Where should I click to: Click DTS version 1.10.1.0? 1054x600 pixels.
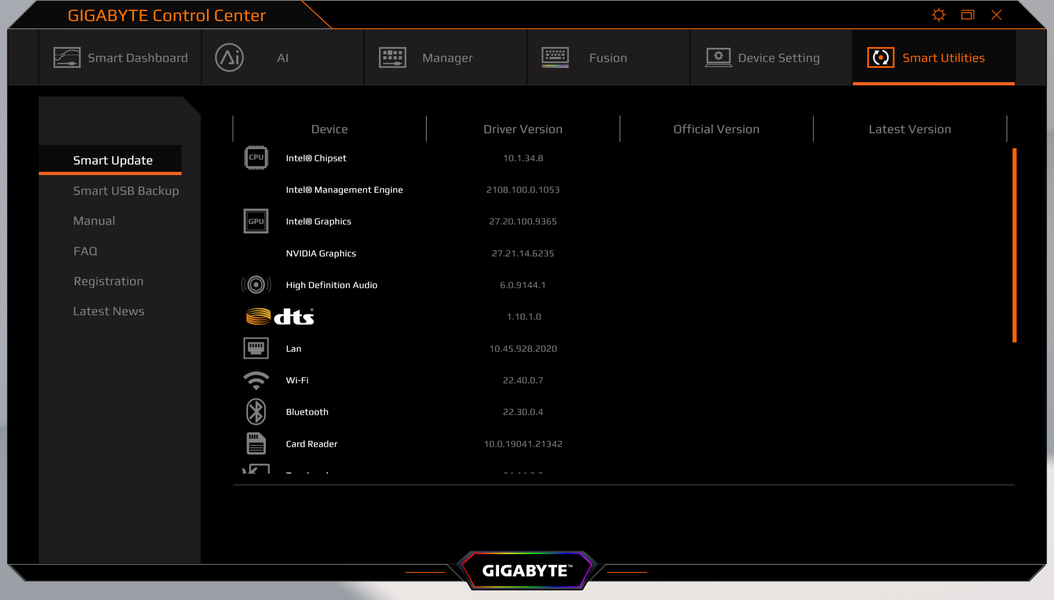[x=524, y=316]
